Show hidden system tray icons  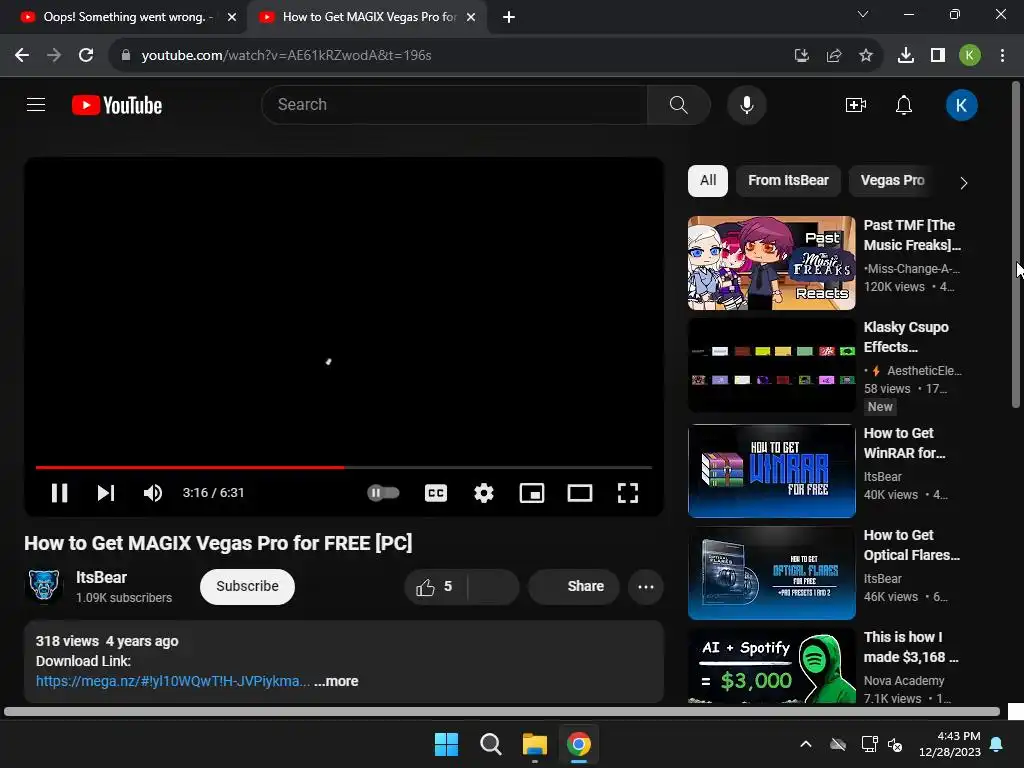click(806, 744)
